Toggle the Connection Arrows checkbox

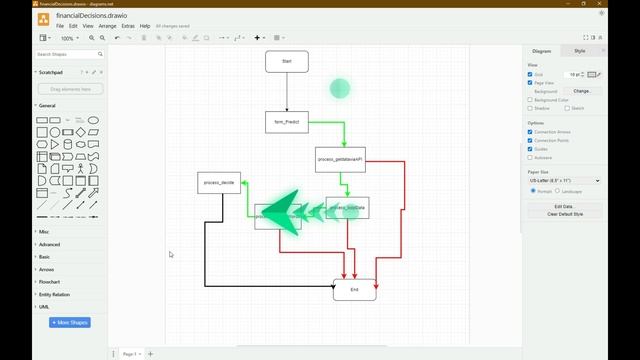pyautogui.click(x=530, y=132)
